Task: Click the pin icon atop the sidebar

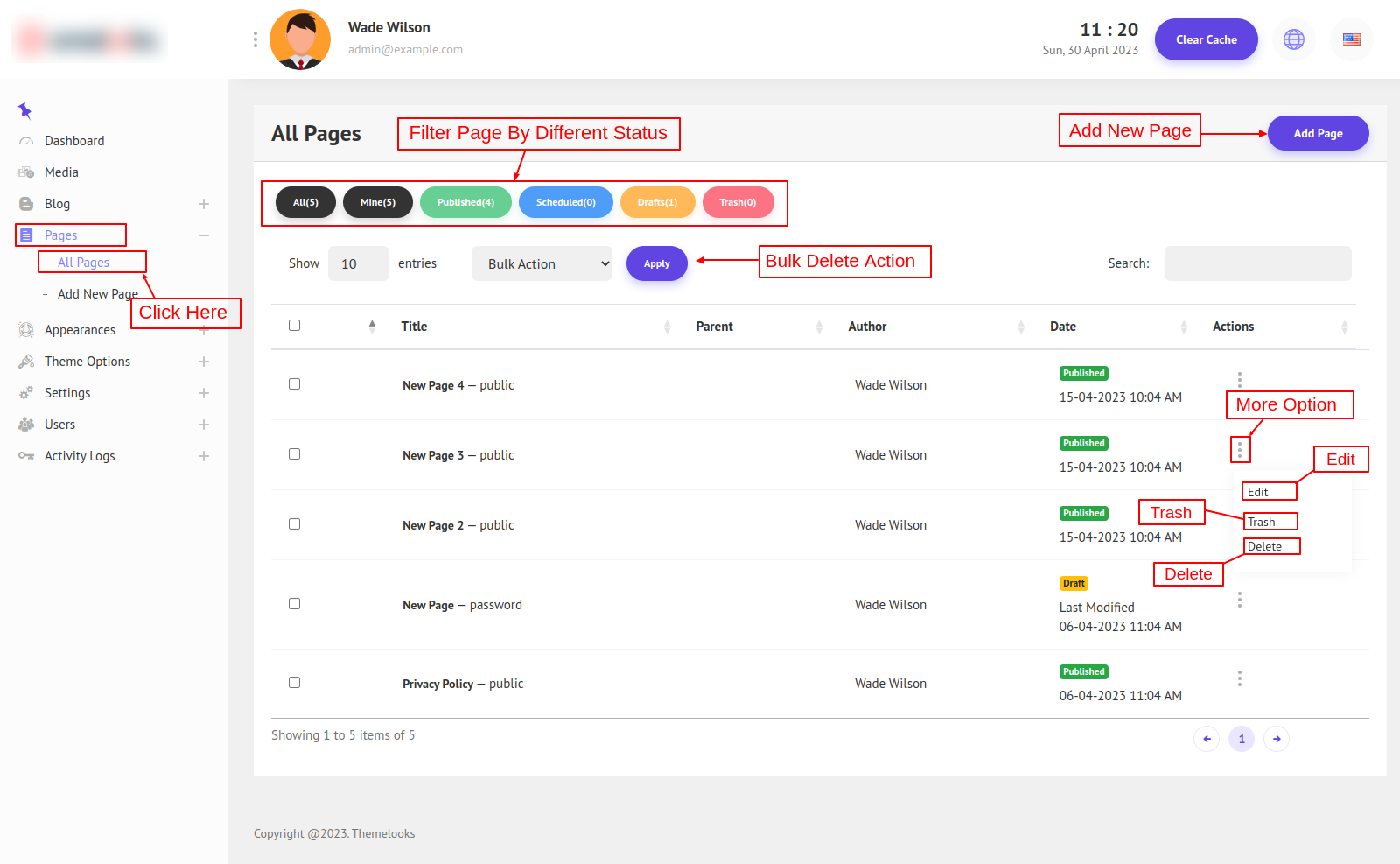Action: click(x=24, y=110)
